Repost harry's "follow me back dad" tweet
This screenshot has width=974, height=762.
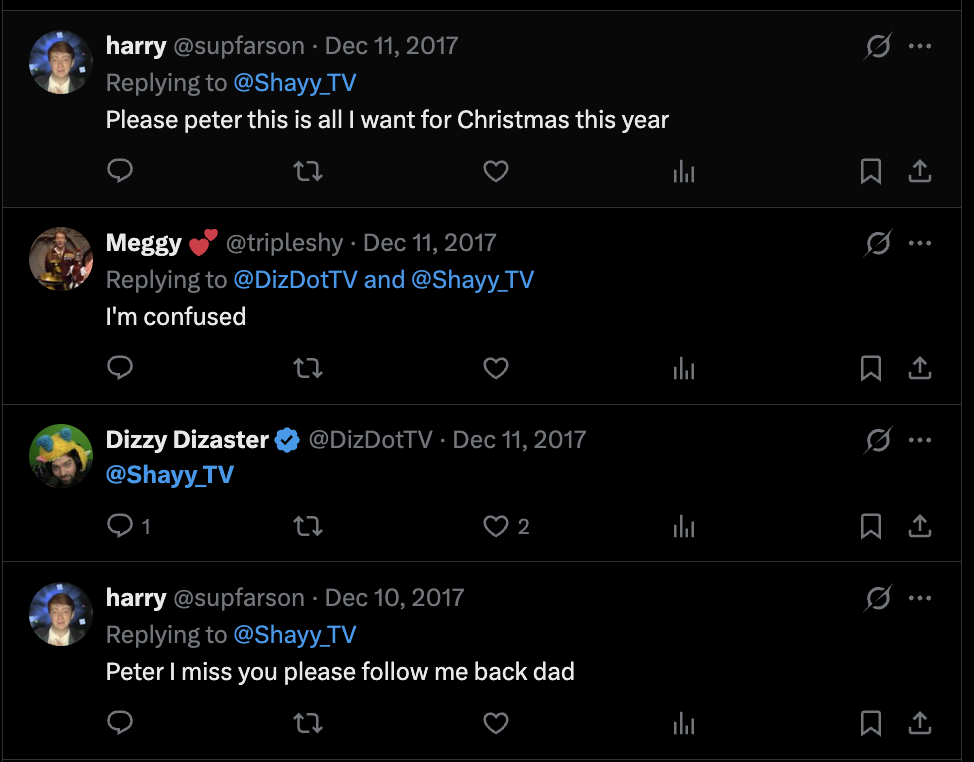tap(308, 722)
